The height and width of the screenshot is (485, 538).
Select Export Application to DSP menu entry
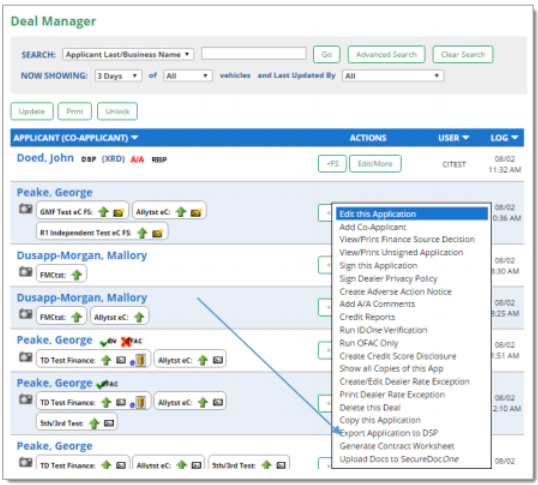[x=388, y=433]
